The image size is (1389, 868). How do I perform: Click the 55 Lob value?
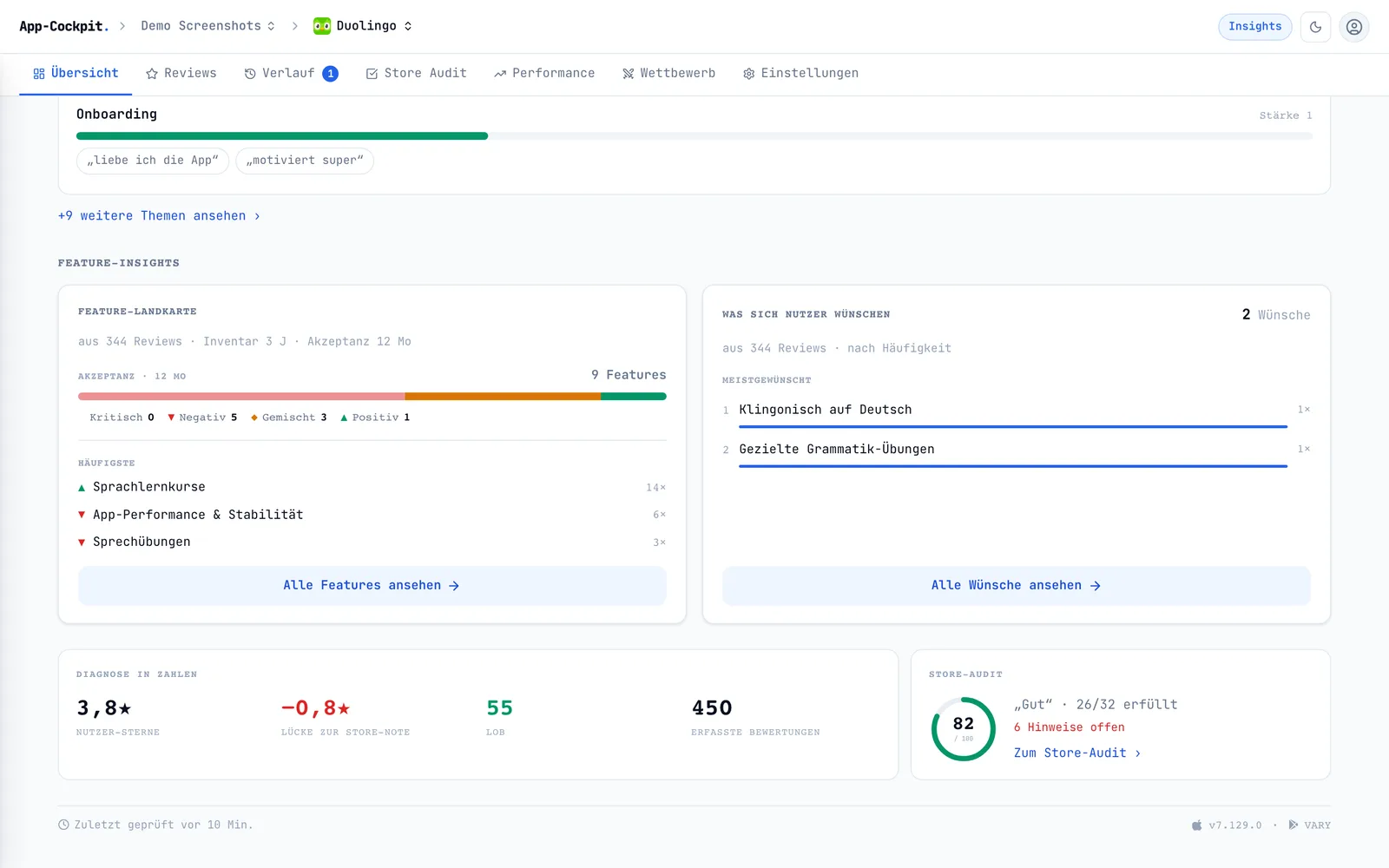499,708
